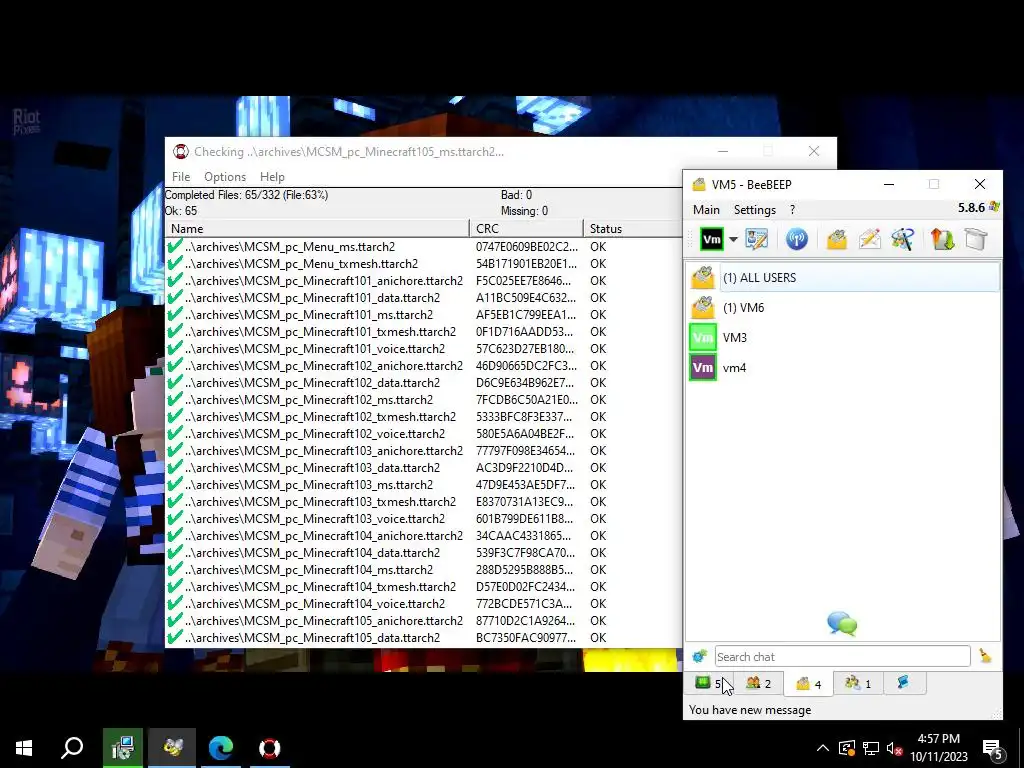Viewport: 1024px width, 768px height.
Task: Switch to the chats tab labeled 4
Action: (x=808, y=683)
